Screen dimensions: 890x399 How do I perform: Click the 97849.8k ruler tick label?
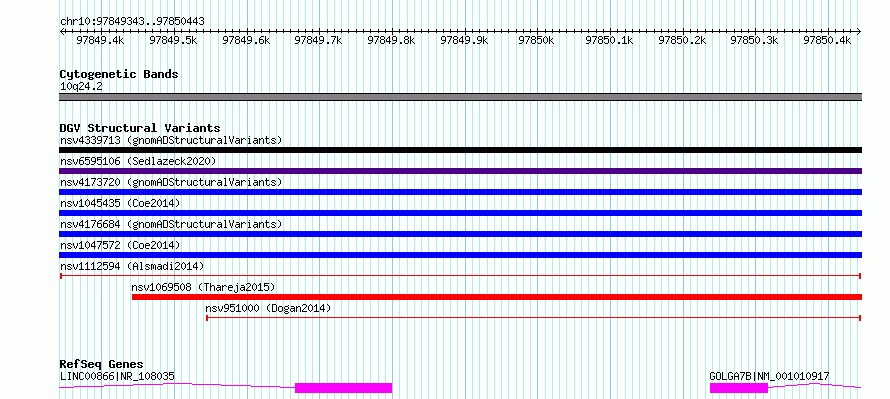391,40
